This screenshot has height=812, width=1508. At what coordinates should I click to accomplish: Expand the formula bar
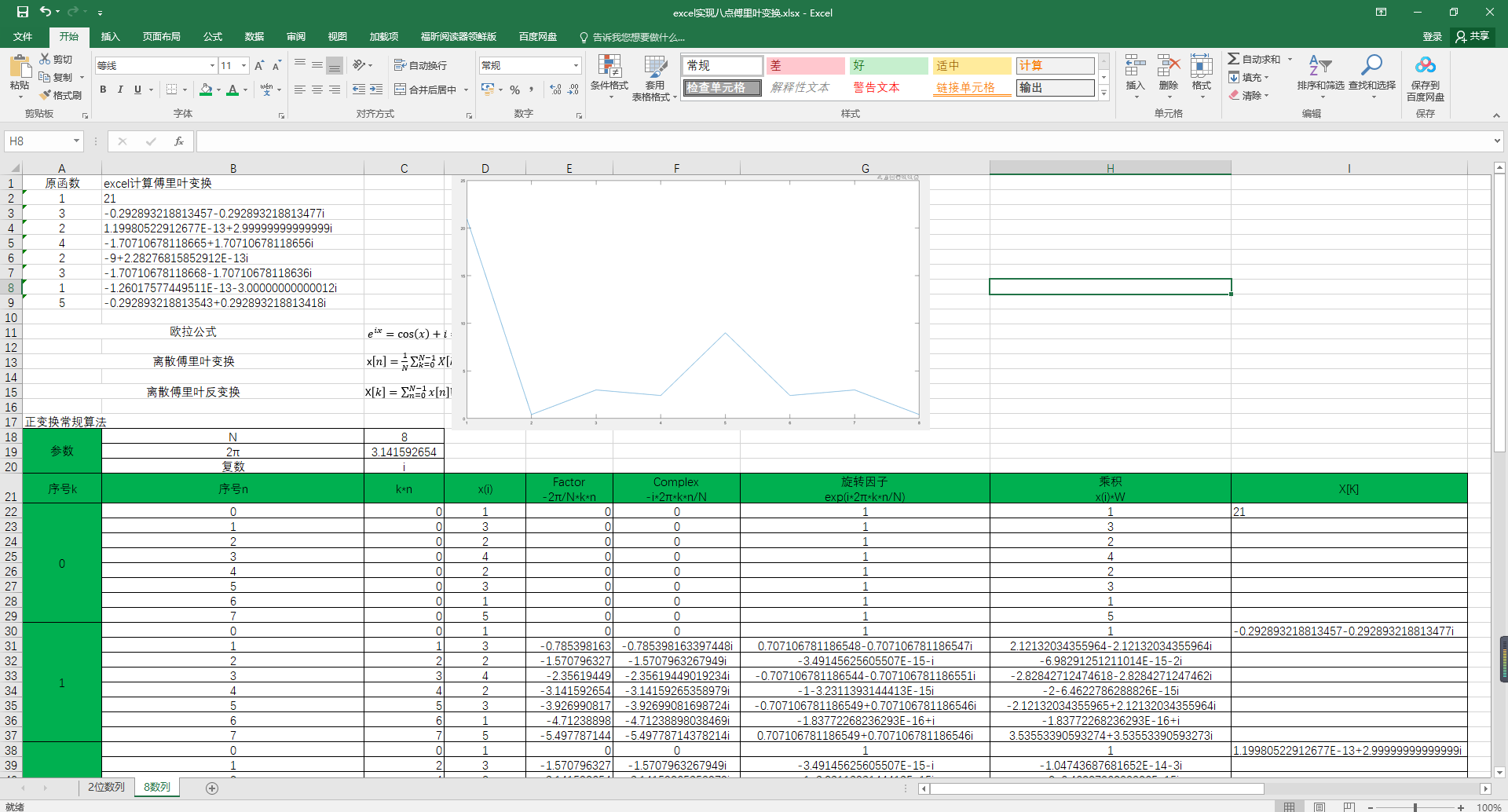tap(1496, 141)
